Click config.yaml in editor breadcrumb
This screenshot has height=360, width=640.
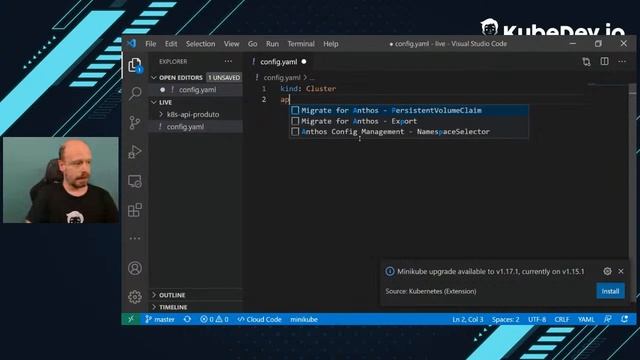pos(282,77)
